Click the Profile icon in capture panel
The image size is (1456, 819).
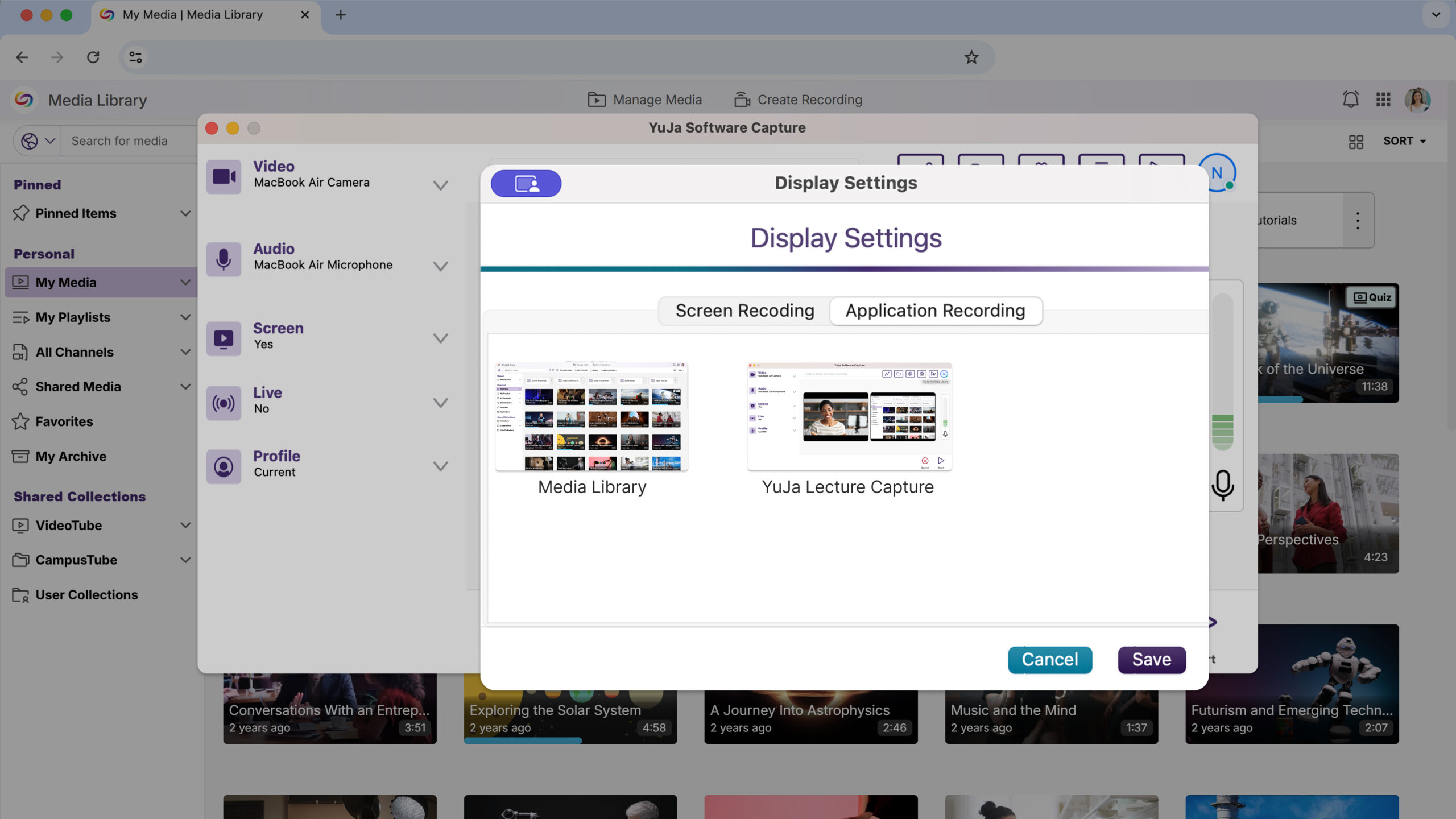coord(224,466)
